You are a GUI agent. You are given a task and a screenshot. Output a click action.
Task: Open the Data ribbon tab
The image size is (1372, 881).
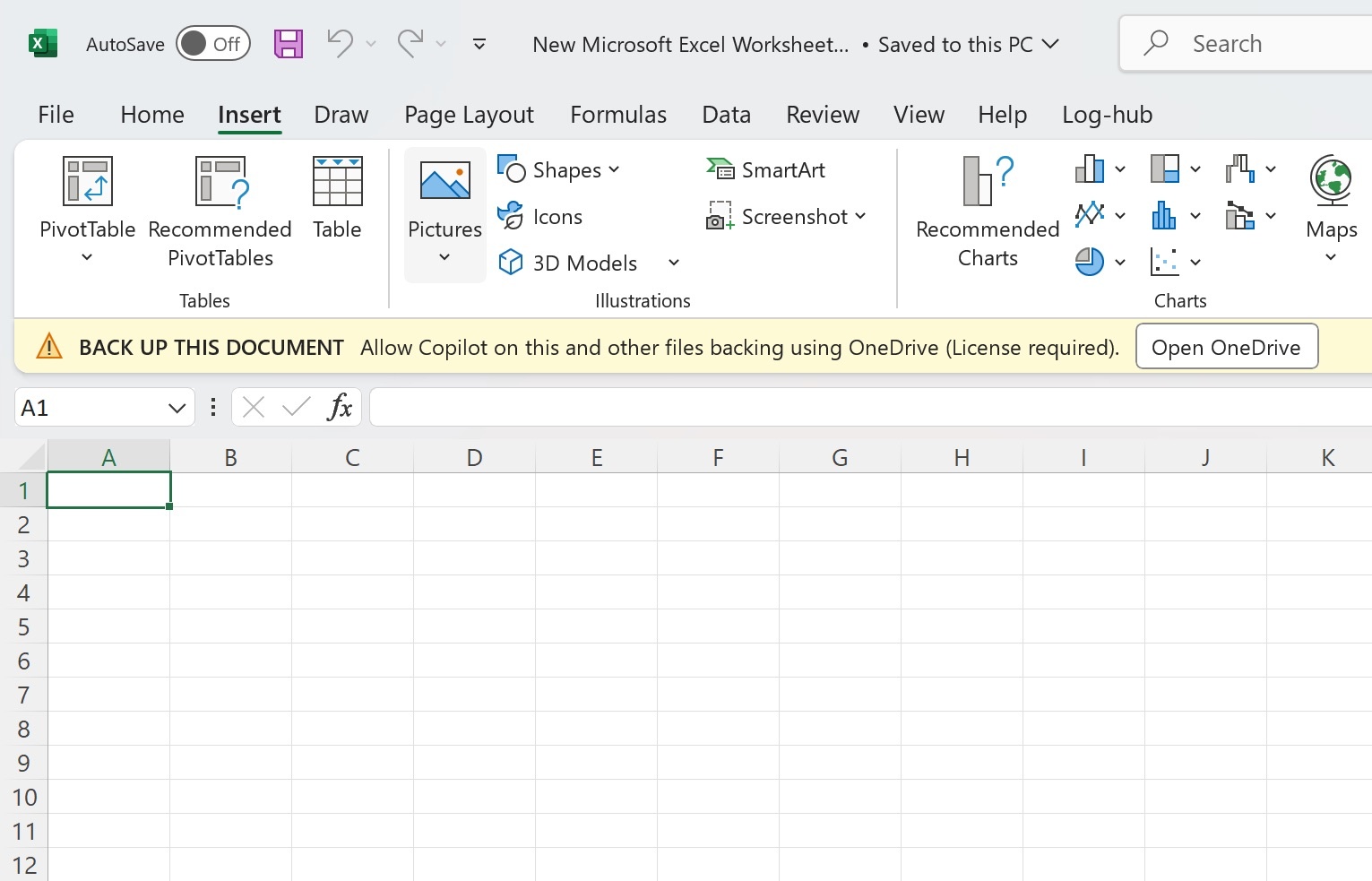point(726,115)
